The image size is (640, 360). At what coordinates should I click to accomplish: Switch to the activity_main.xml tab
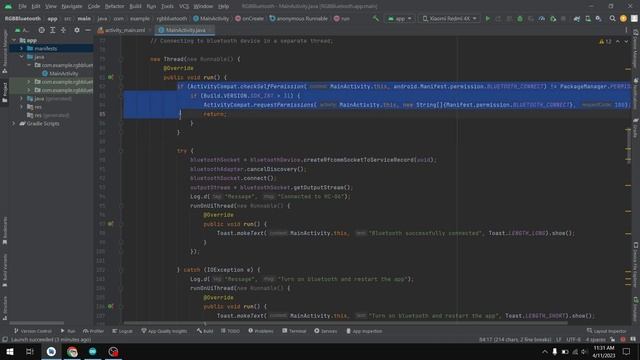(x=124, y=30)
